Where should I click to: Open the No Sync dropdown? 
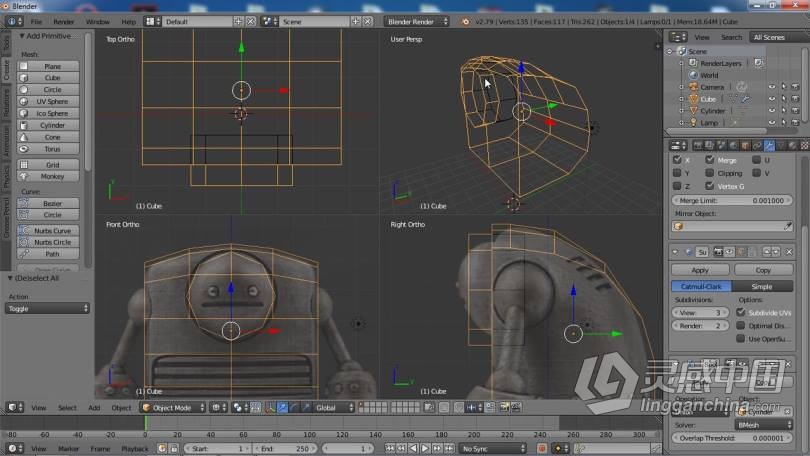tap(493, 448)
